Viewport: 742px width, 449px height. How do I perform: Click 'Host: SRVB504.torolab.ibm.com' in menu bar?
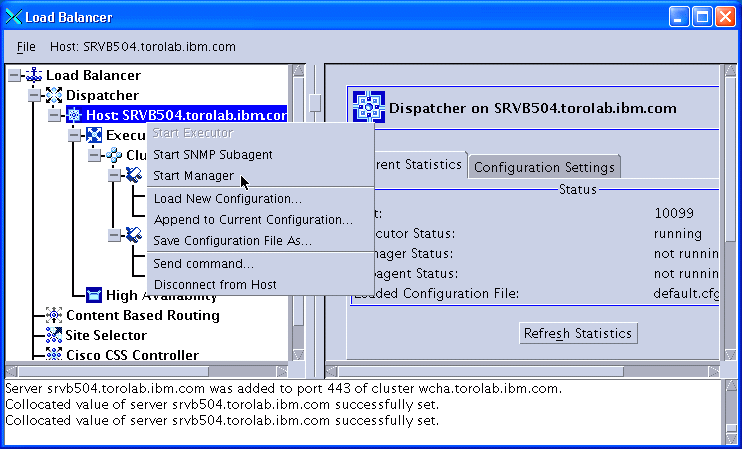point(143,47)
